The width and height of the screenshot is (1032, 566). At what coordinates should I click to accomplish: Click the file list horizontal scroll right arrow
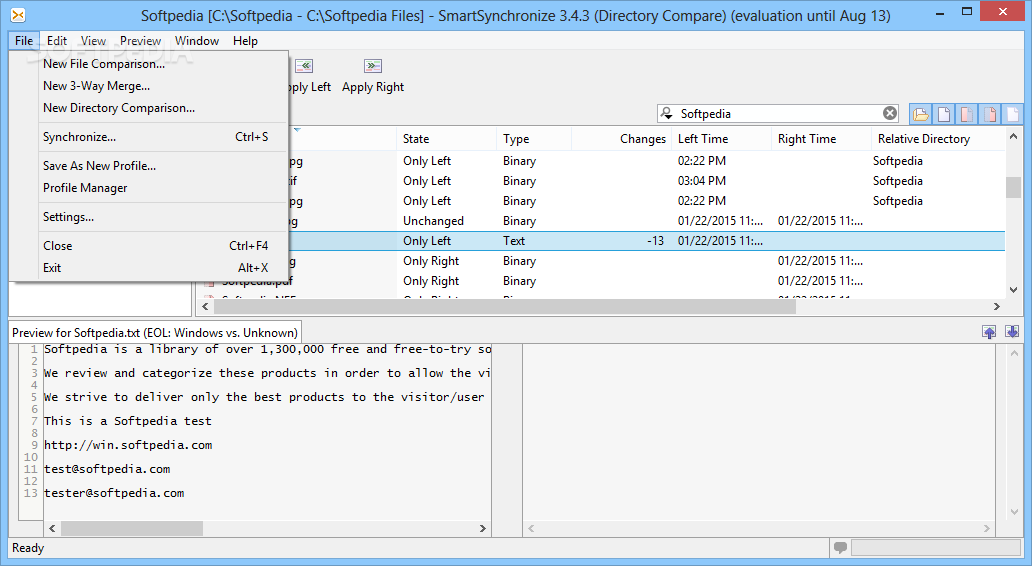click(x=996, y=307)
